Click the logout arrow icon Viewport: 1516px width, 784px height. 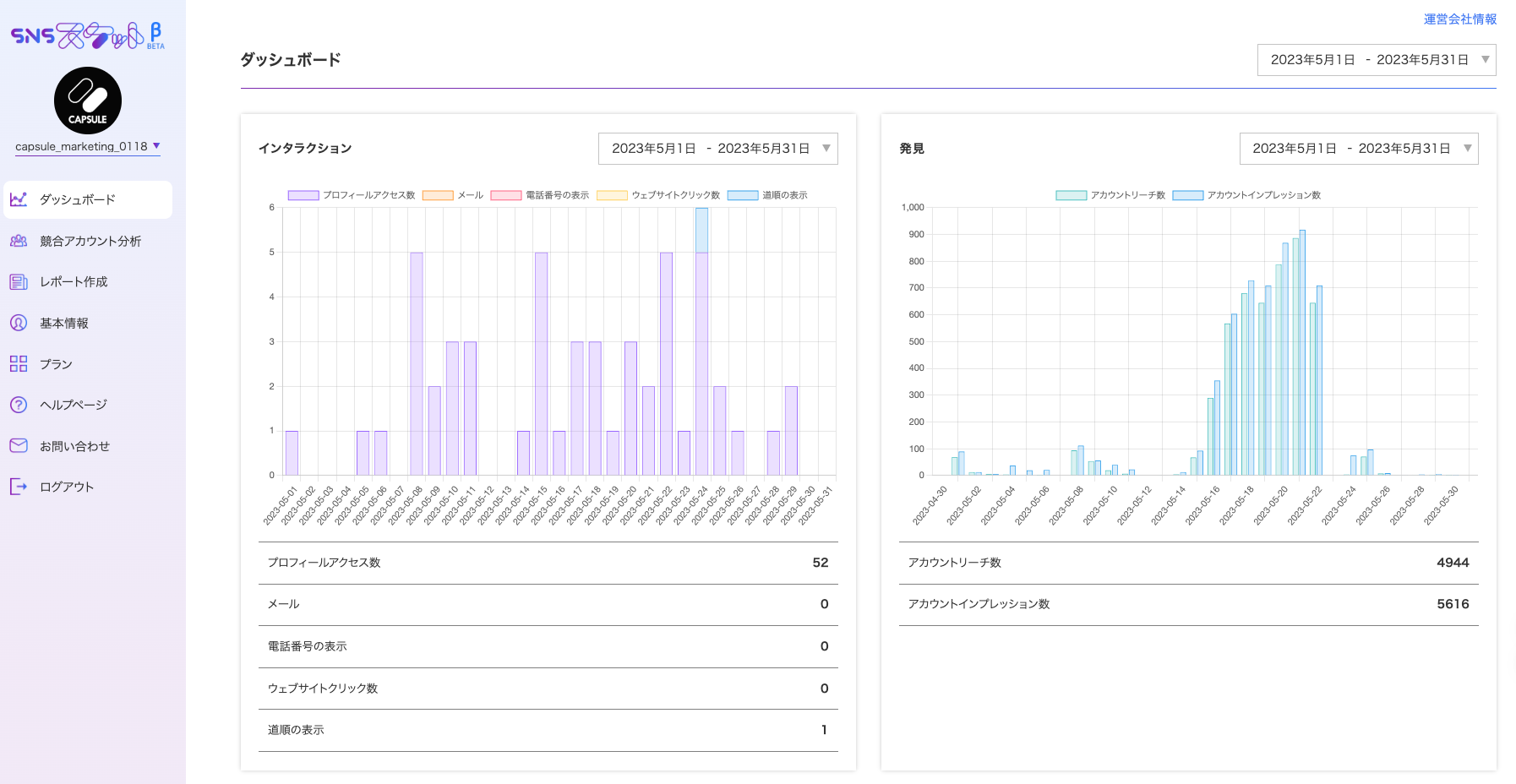[x=19, y=487]
